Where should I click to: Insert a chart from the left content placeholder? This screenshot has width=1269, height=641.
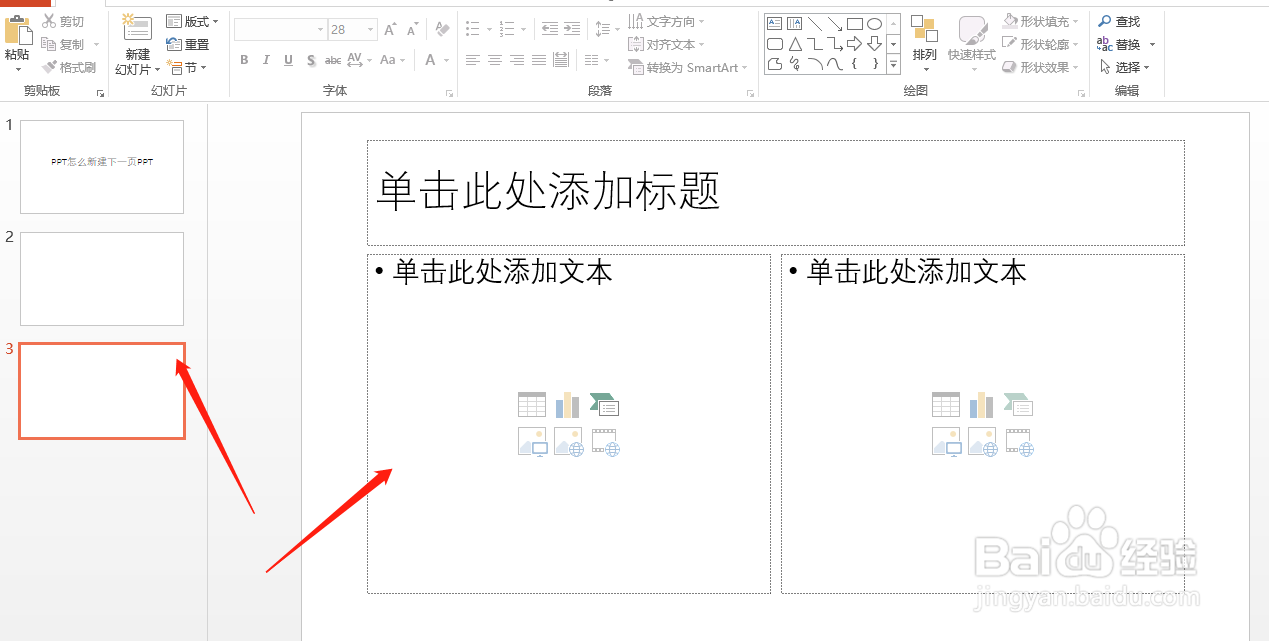[x=567, y=404]
